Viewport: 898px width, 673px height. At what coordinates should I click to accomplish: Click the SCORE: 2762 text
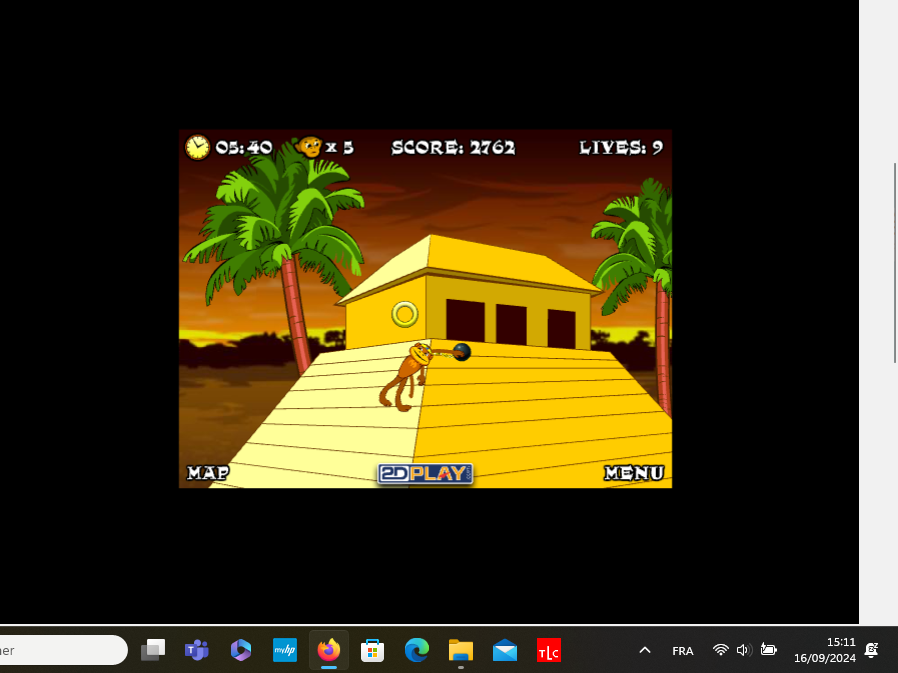coord(453,148)
